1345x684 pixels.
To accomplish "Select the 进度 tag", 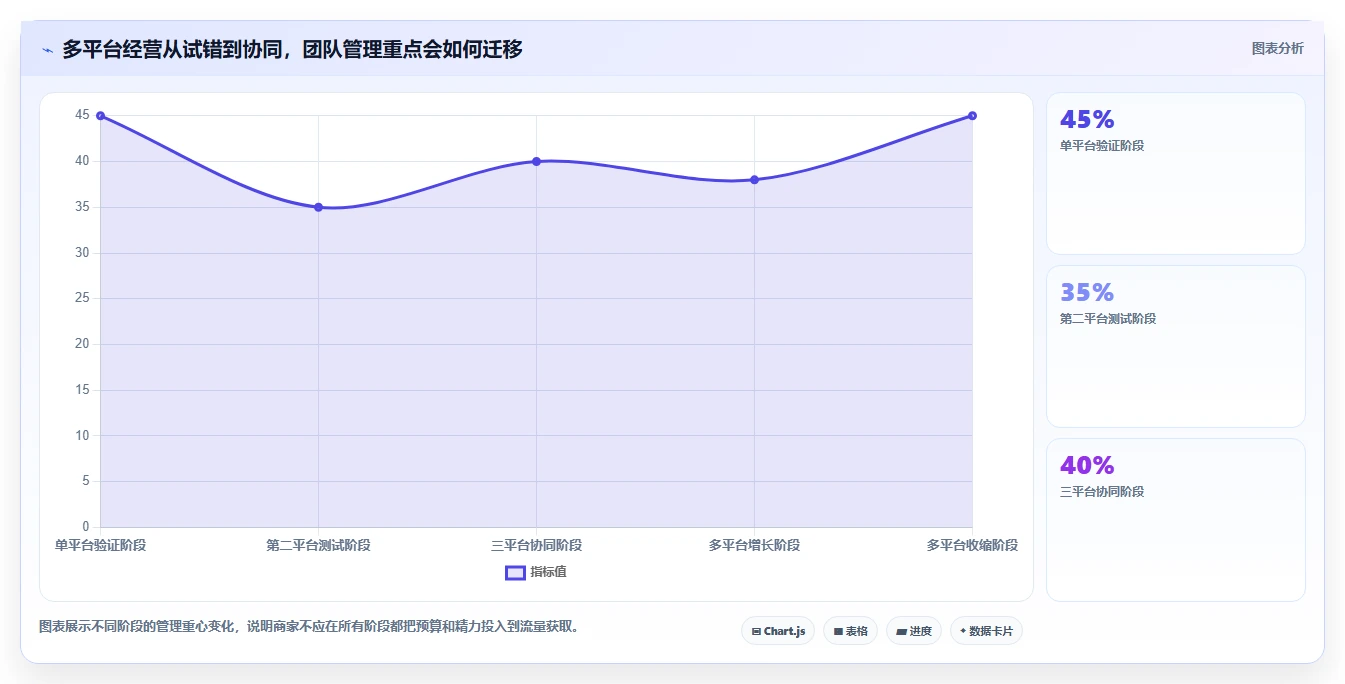I will tap(914, 631).
